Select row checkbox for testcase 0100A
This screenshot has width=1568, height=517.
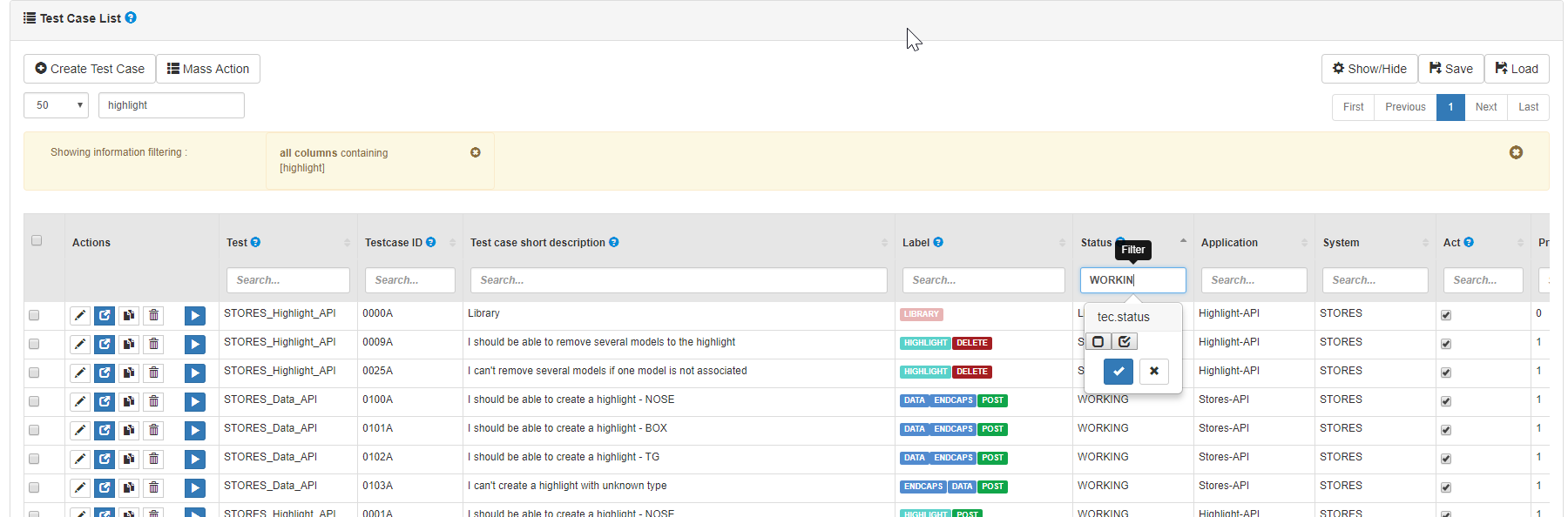pyautogui.click(x=34, y=401)
